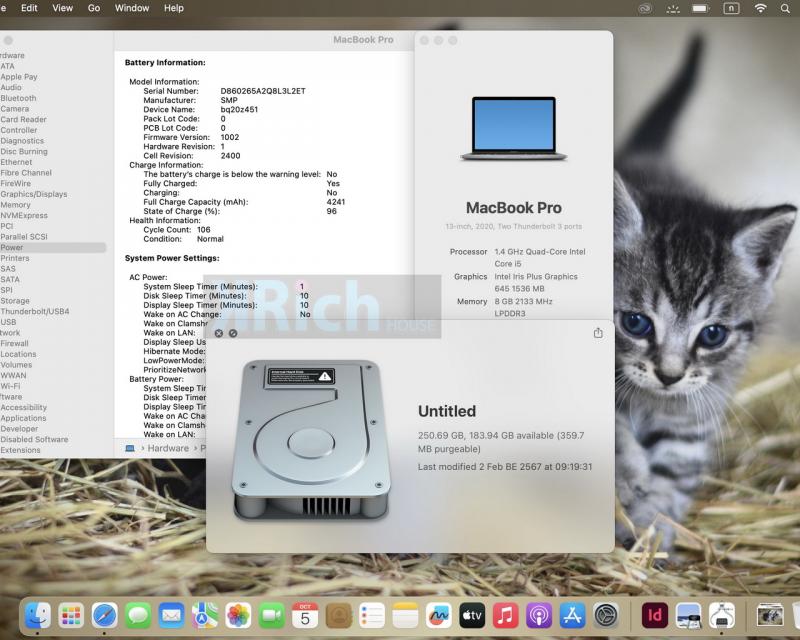The width and height of the screenshot is (800, 640).
Task: Open Spotlight search in the menu bar
Action: pos(785,8)
